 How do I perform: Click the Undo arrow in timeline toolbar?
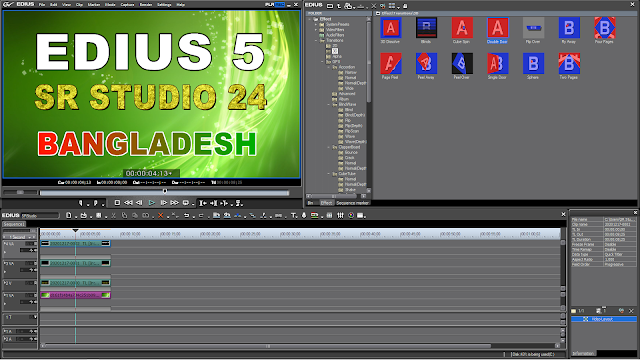point(186,215)
